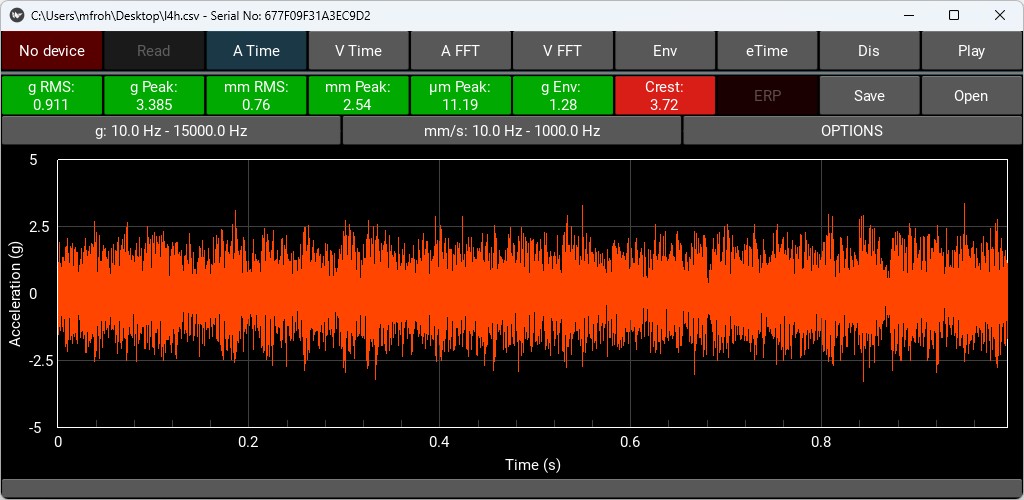Open a measurement file
This screenshot has width=1024, height=500.
972,96
